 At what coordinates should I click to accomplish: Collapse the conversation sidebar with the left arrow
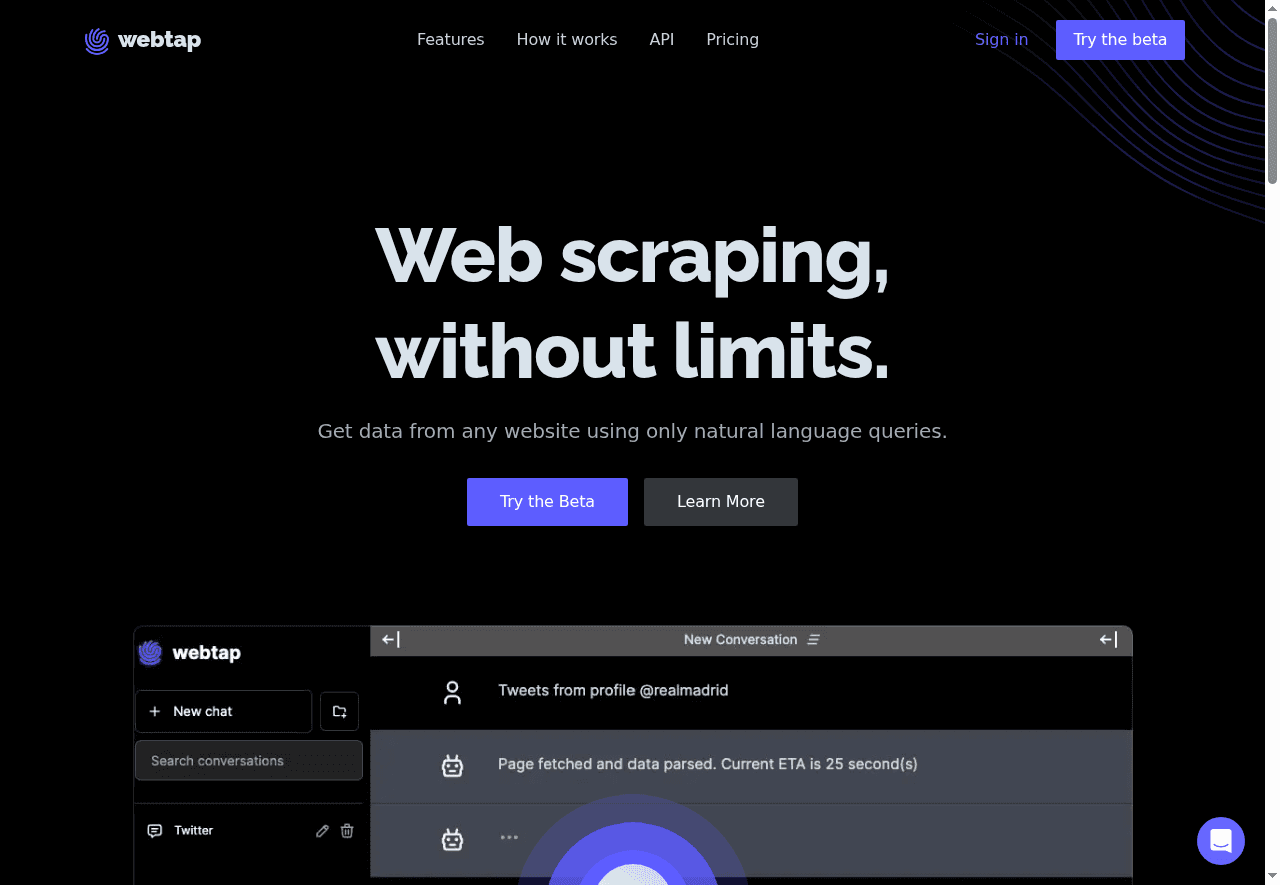(x=390, y=640)
